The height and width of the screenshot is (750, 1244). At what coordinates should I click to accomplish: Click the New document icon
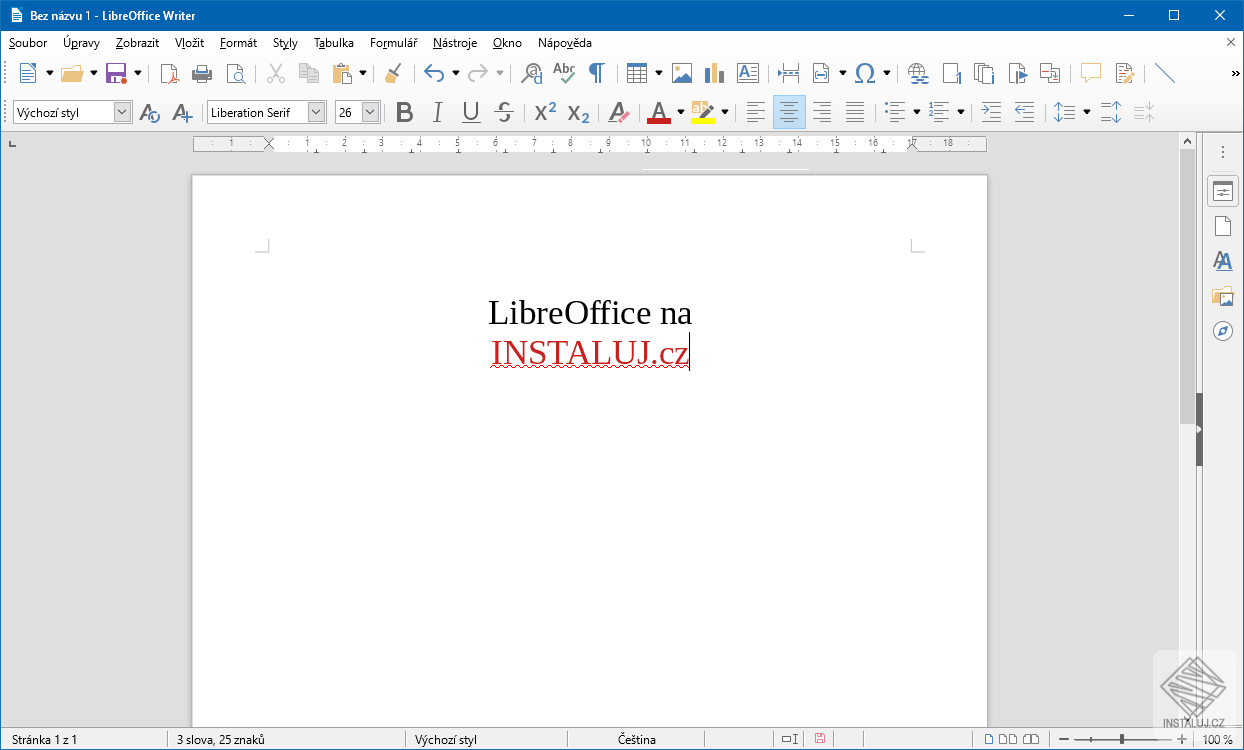(27, 73)
